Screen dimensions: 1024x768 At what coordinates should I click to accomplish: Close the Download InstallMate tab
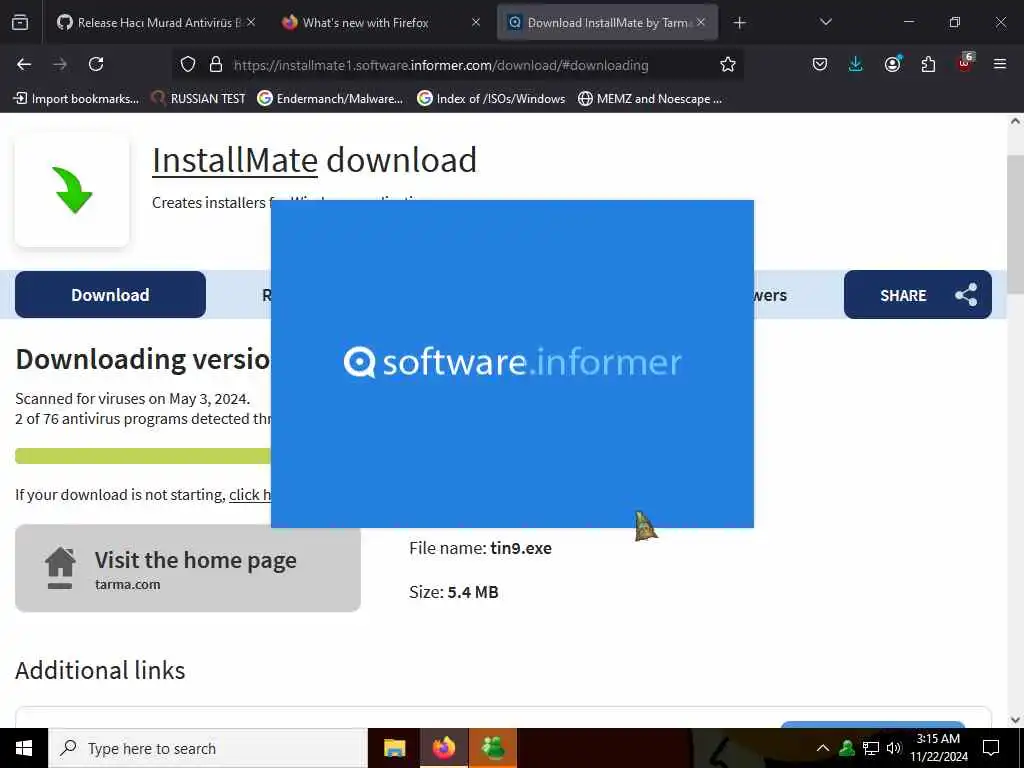tap(701, 22)
